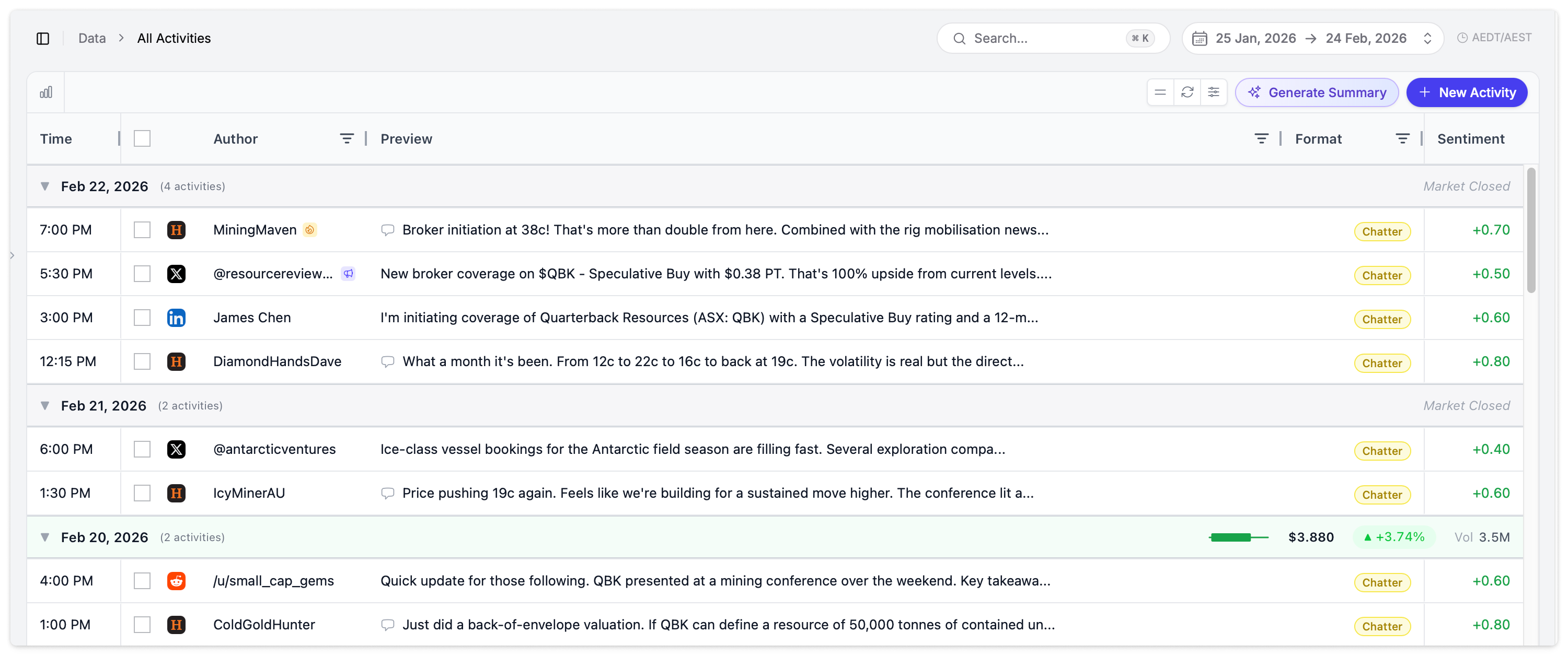Tick the checkbox on ColdGoldHunter's row
The width and height of the screenshot is (1568, 656).
(x=143, y=624)
